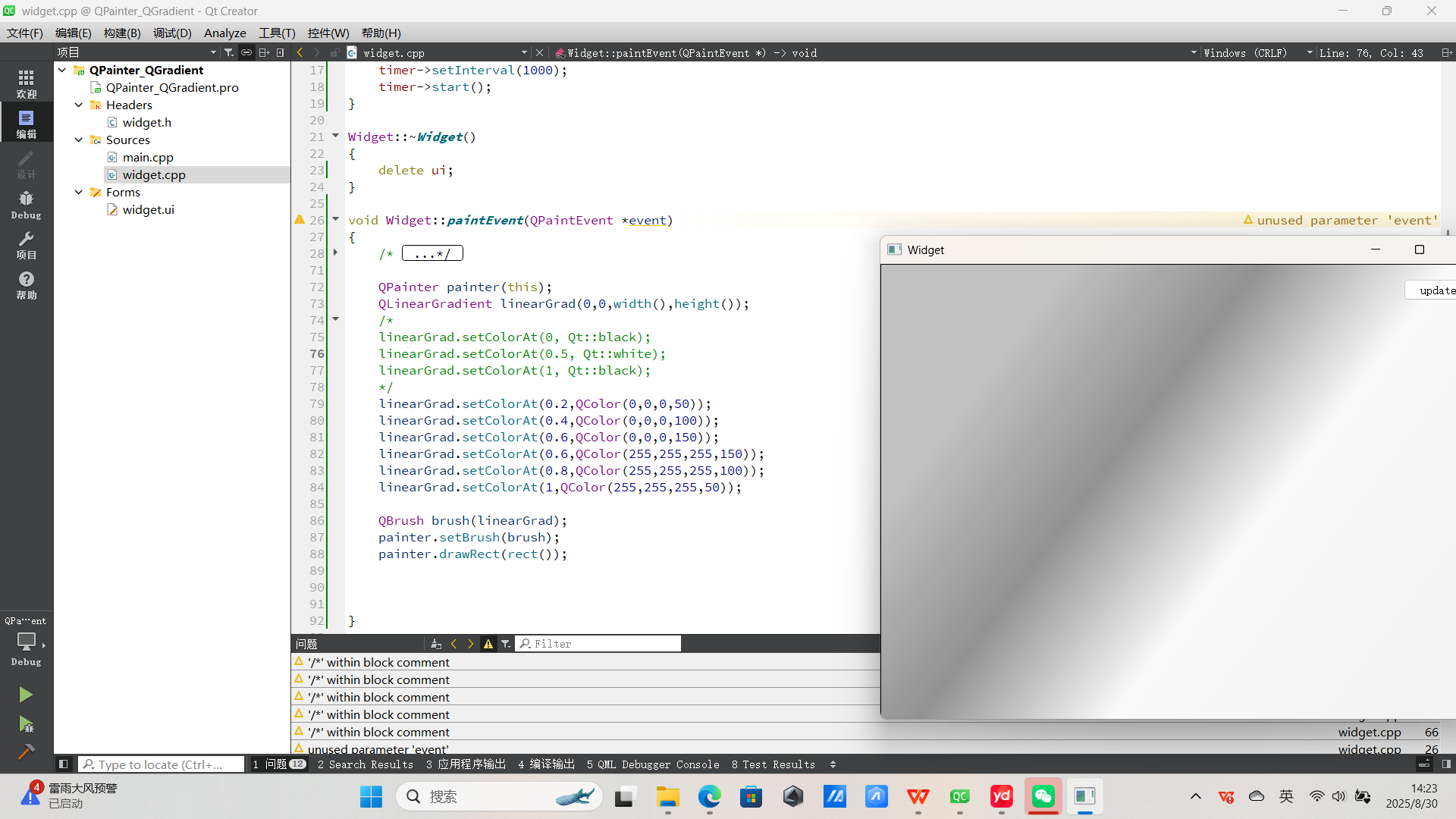The image size is (1456, 819).
Task: Click the green Run button
Action: tap(26, 695)
